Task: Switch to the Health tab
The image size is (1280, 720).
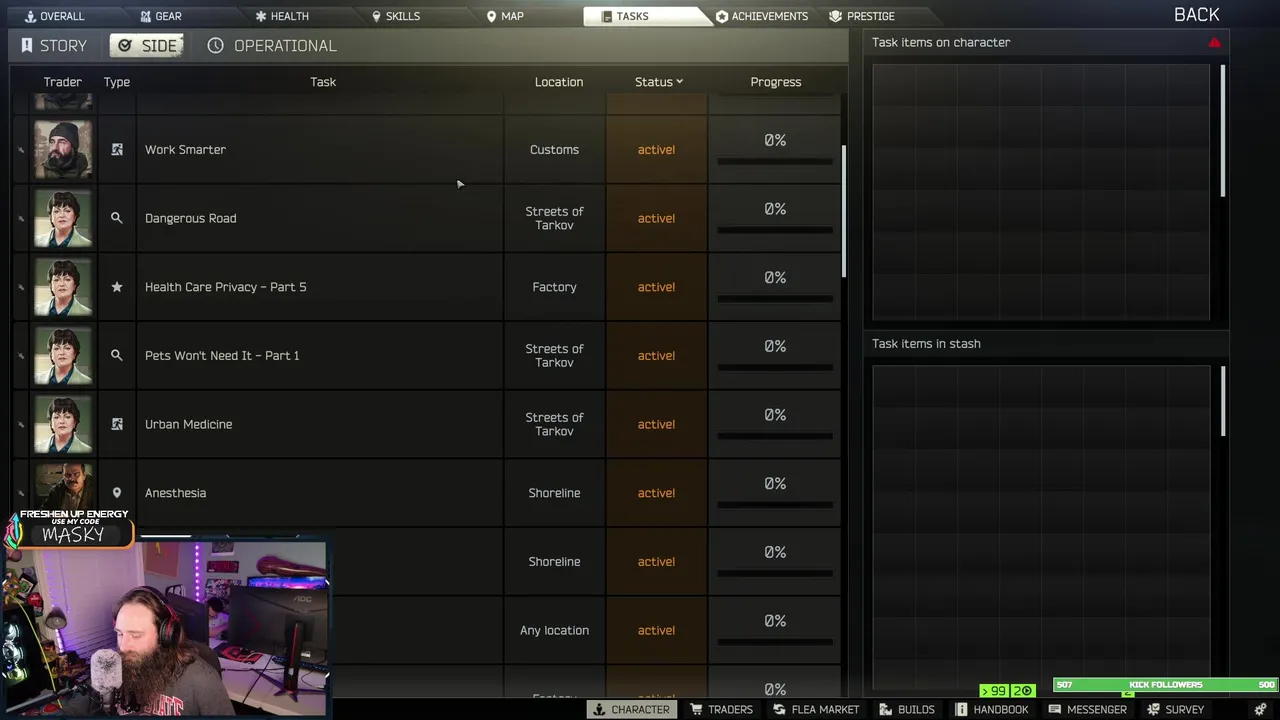Action: coord(282,16)
